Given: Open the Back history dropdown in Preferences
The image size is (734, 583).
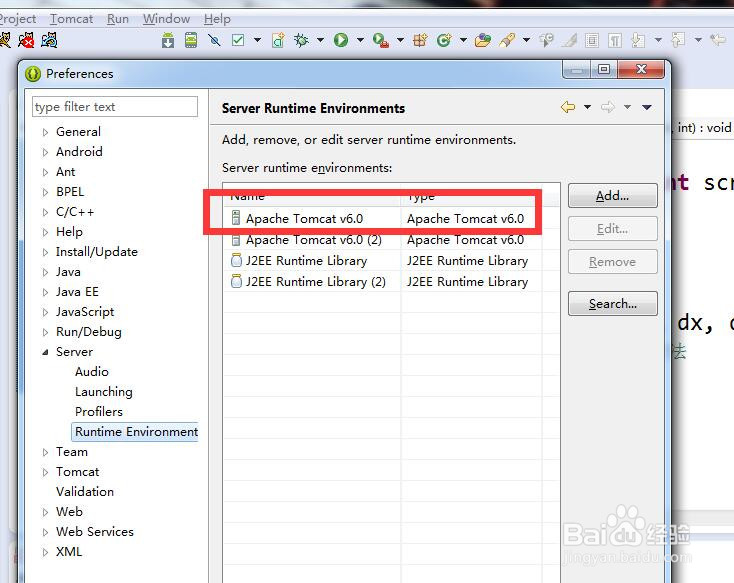Looking at the screenshot, I should [x=587, y=107].
